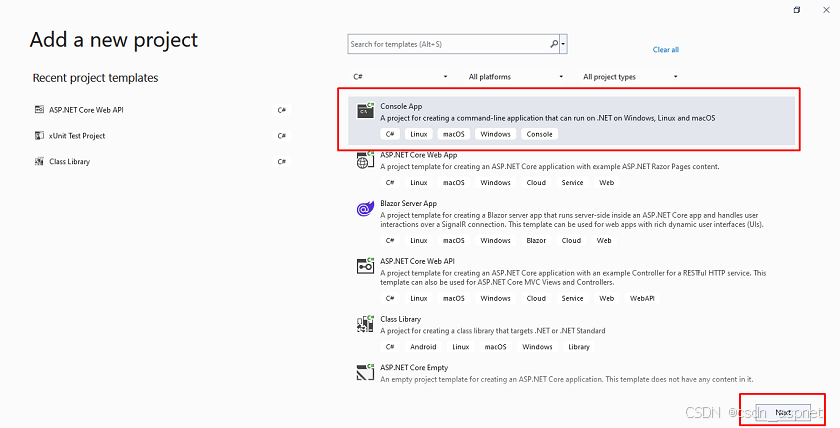This screenshot has width=840, height=428.
Task: Open the All project types dropdown
Action: tap(631, 77)
